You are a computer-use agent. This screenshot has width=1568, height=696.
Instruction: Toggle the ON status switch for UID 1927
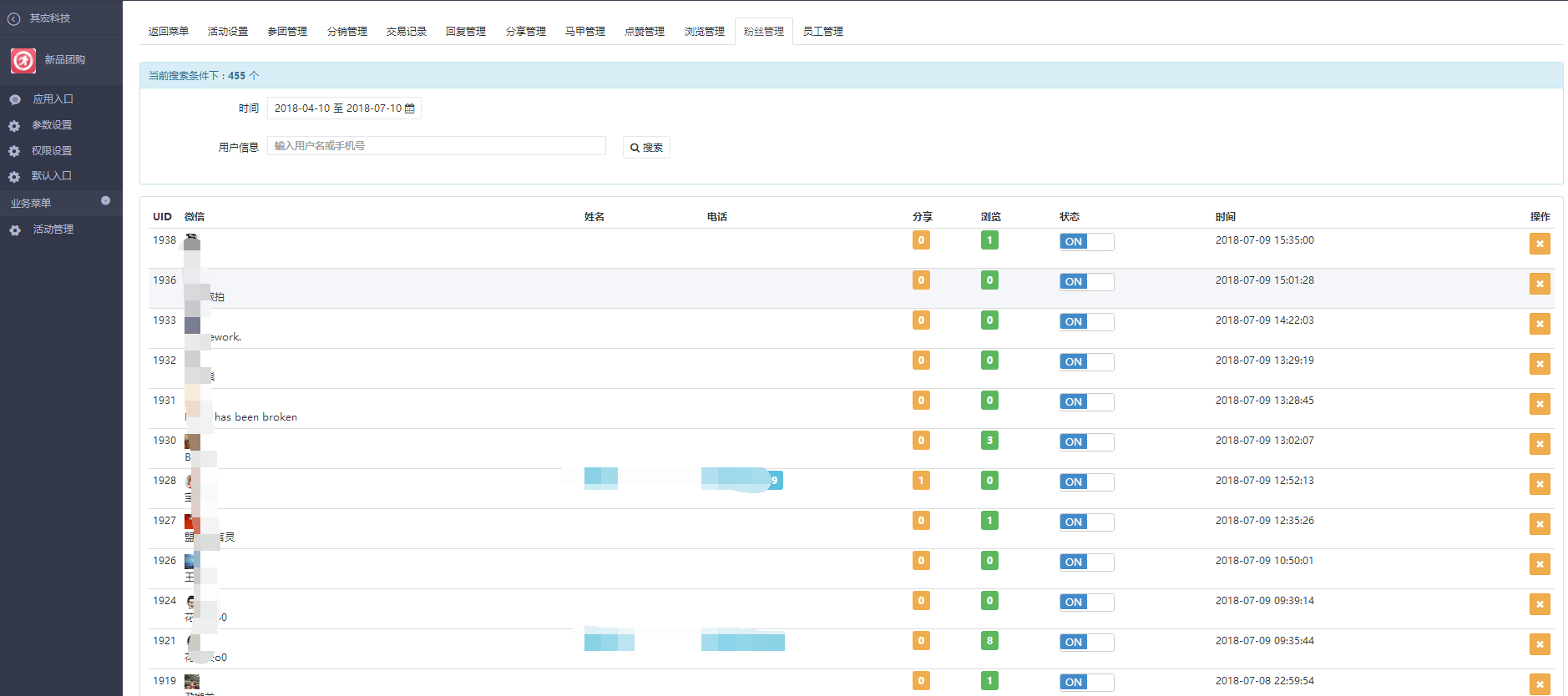[1086, 522]
